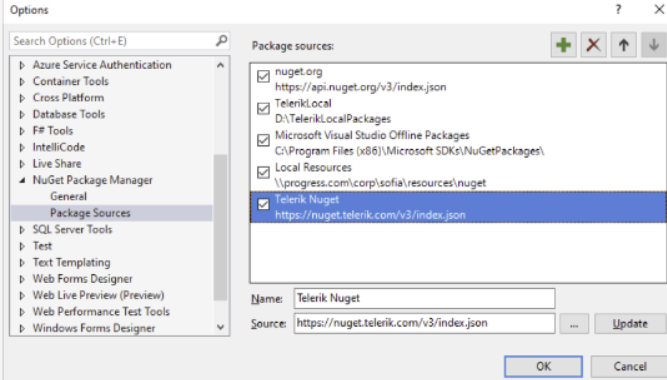
Task: Move selected package source up
Action: click(624, 45)
